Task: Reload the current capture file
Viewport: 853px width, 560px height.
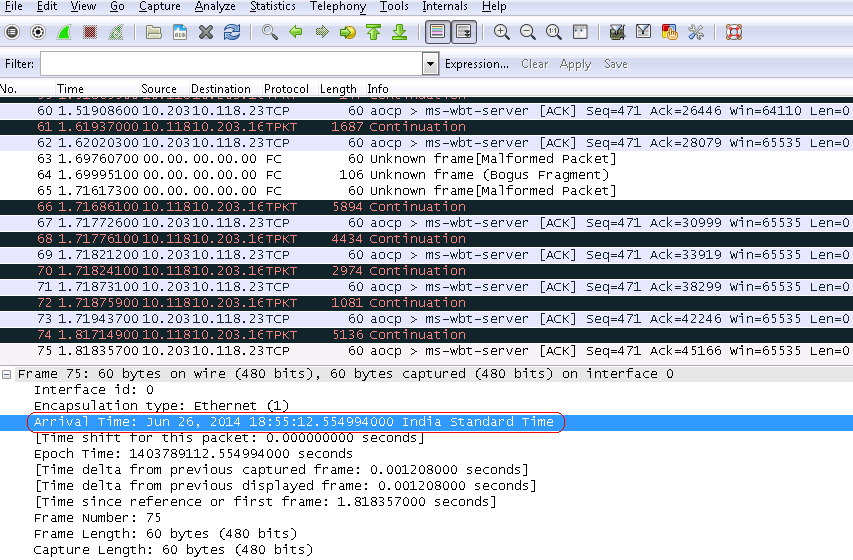Action: 232,32
